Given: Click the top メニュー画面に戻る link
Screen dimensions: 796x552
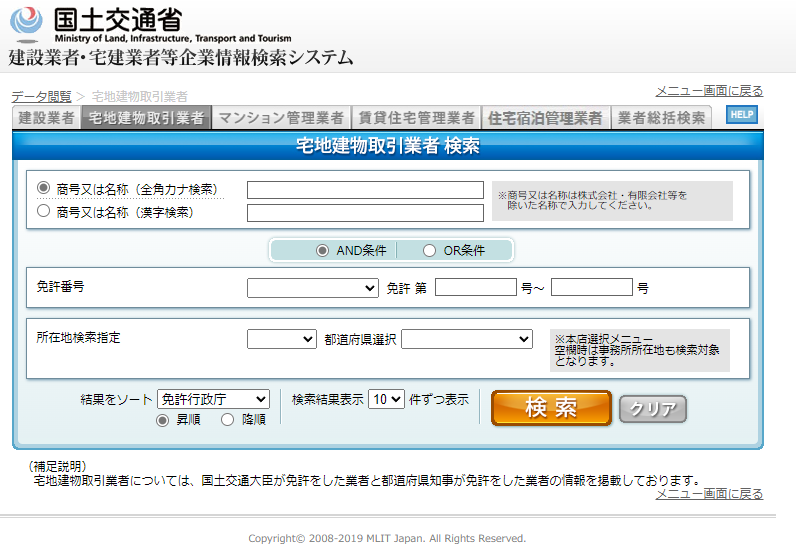Looking at the screenshot, I should tap(709, 91).
